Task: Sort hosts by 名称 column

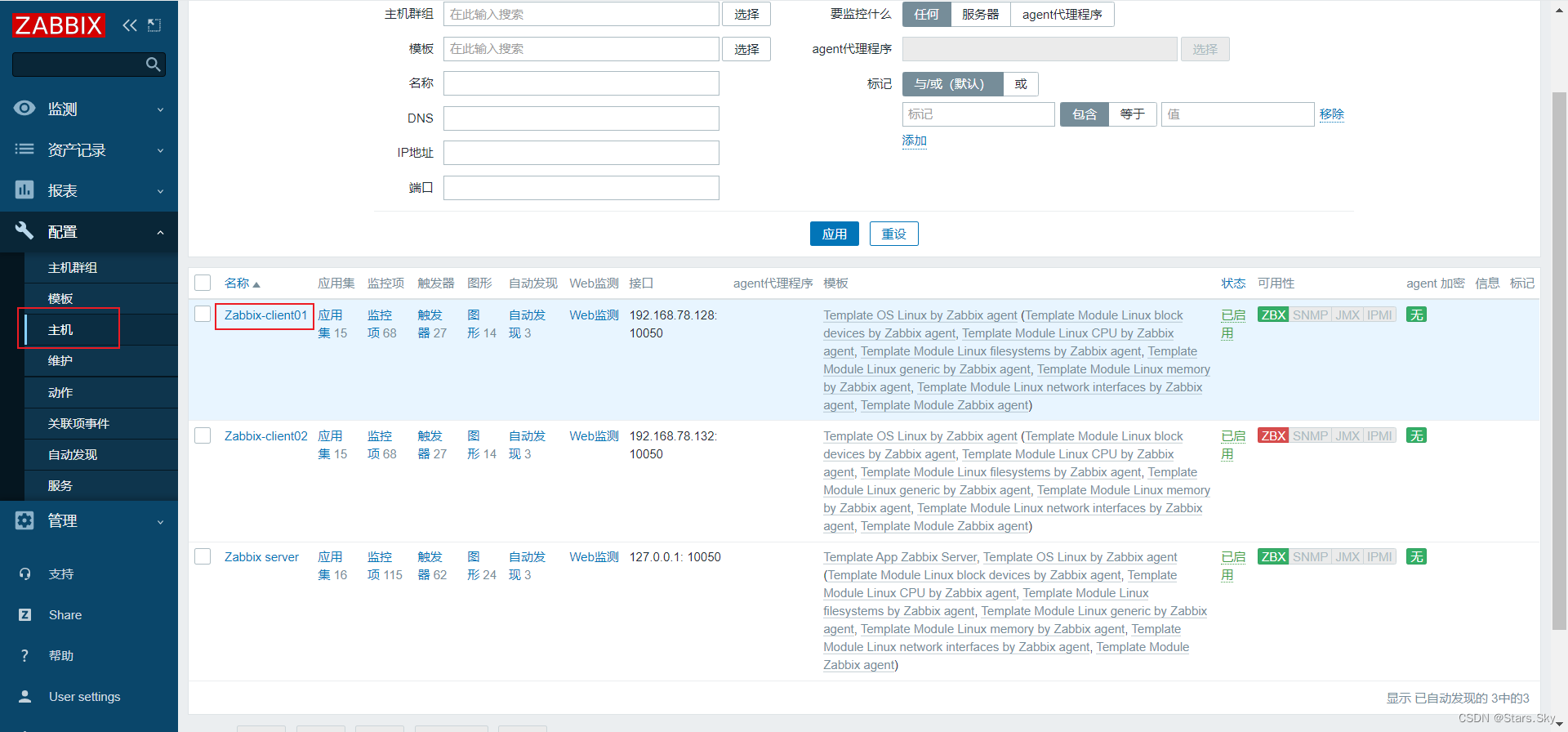Action: [242, 283]
